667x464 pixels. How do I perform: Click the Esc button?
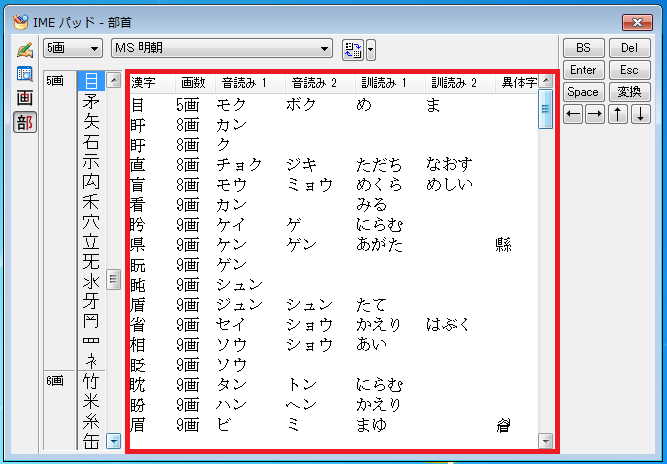point(630,70)
